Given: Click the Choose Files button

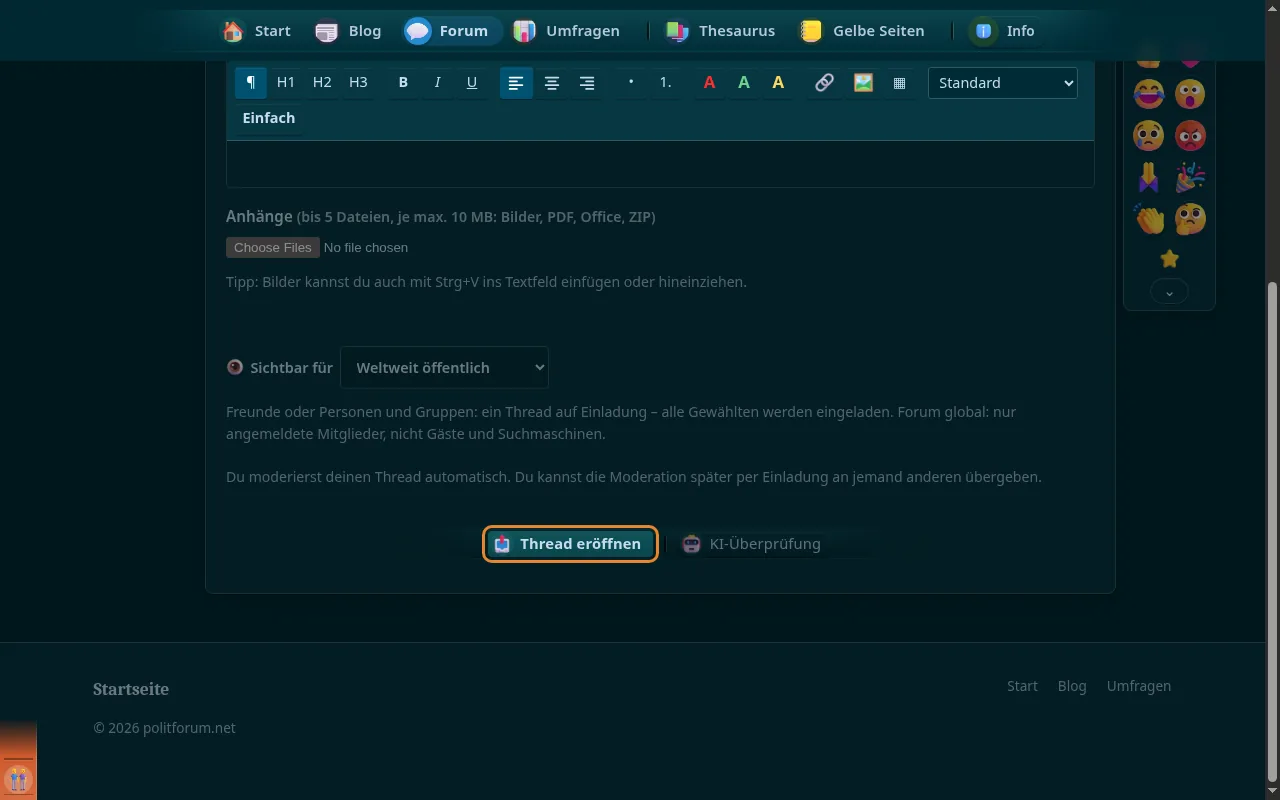Looking at the screenshot, I should 272,248.
